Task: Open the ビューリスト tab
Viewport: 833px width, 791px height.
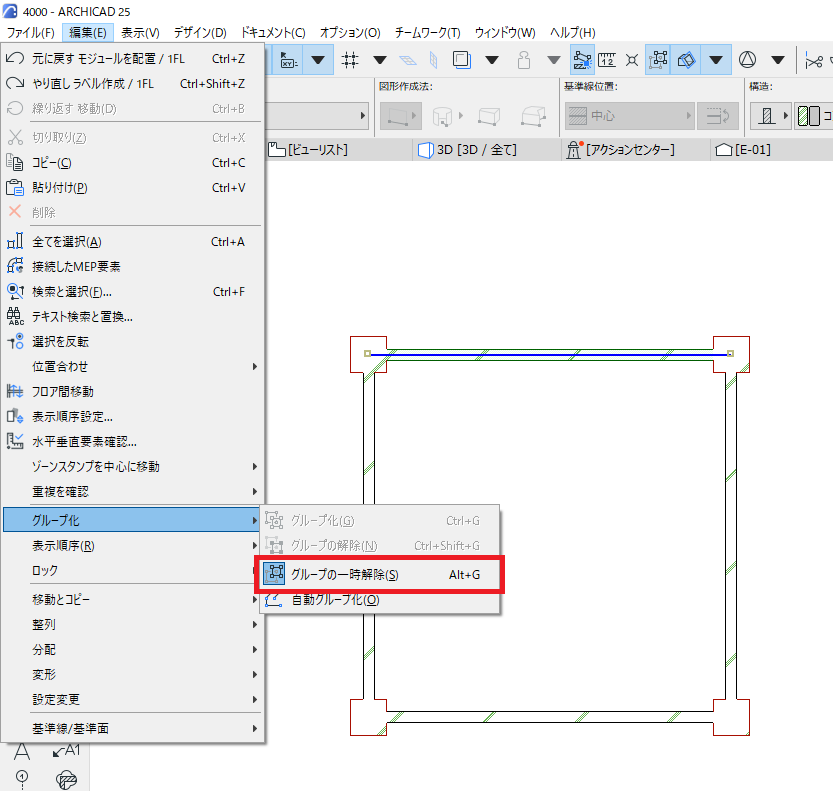Action: [308, 150]
